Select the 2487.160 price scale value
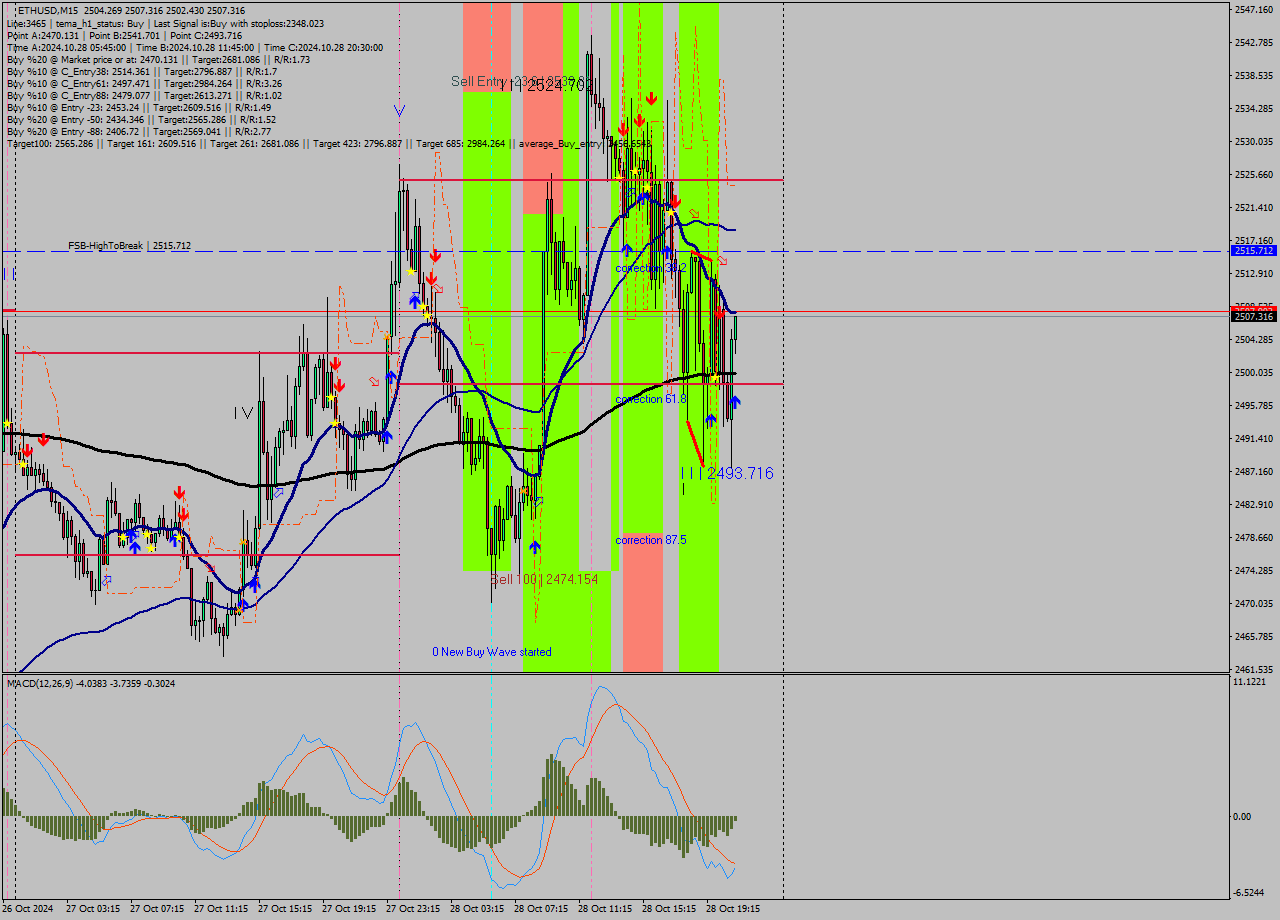Viewport: 1280px width, 920px height. pos(1254,471)
